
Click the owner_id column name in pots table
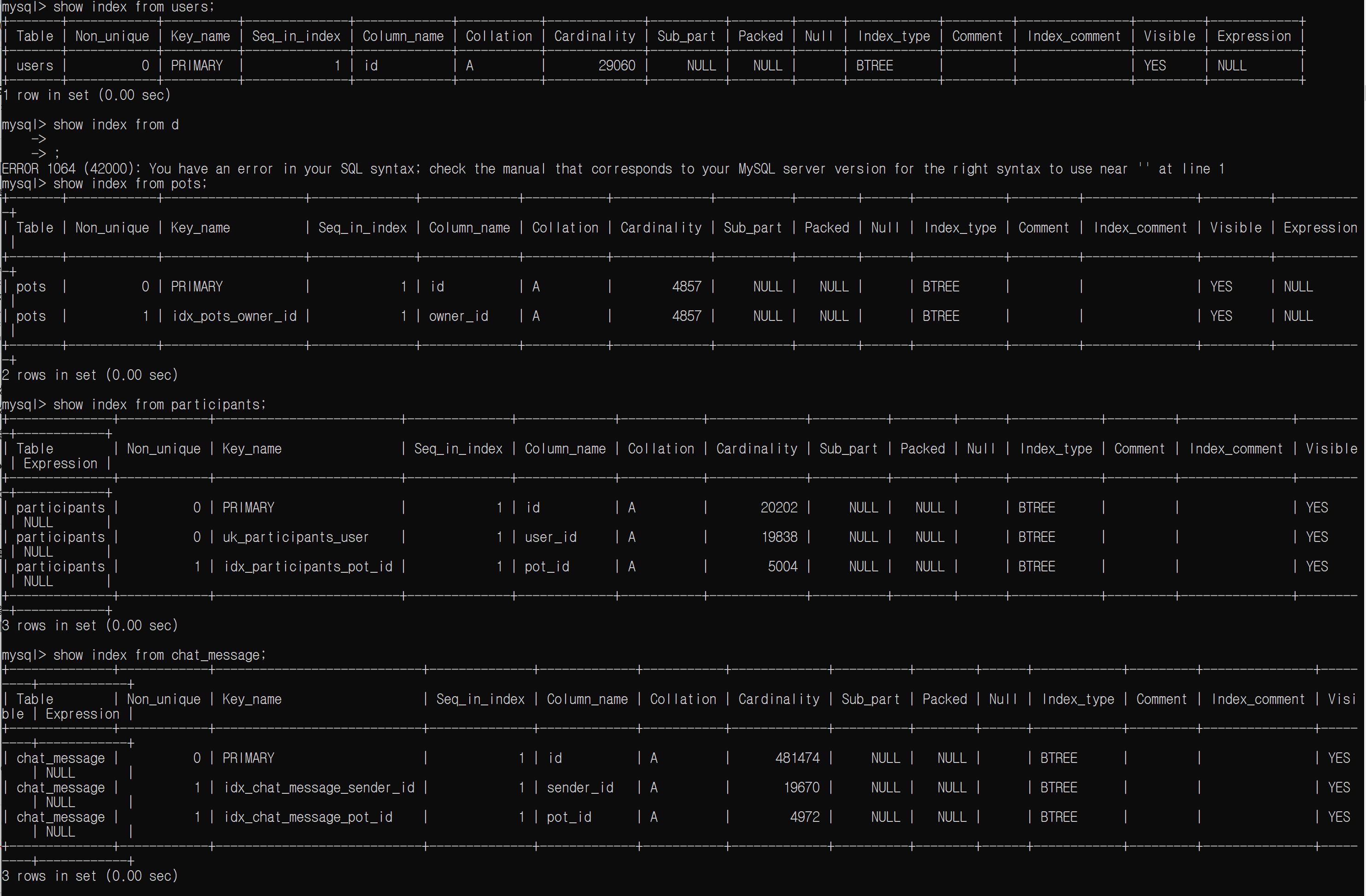459,317
